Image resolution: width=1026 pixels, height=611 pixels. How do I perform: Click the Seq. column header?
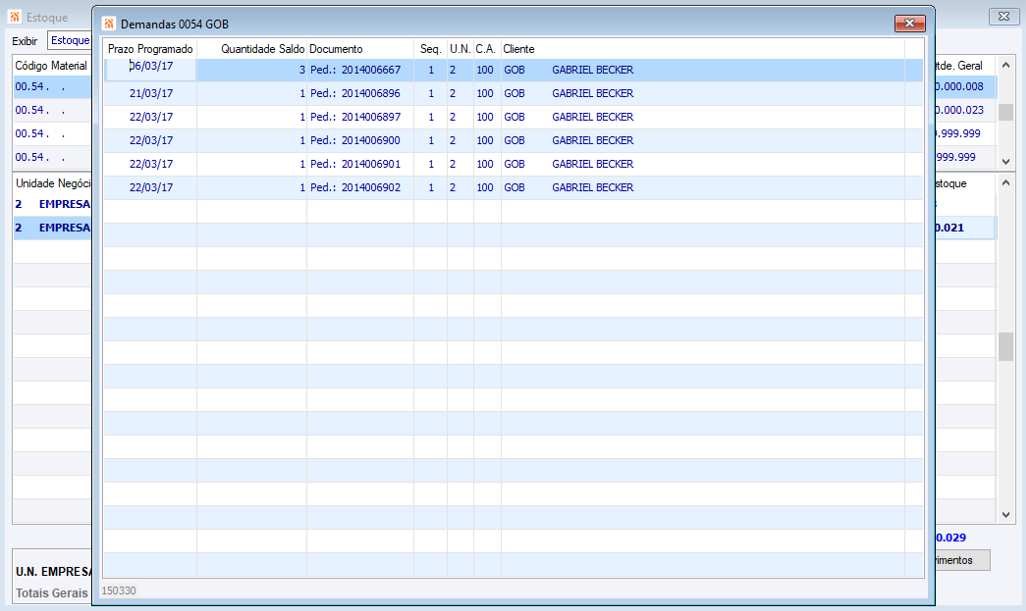[x=431, y=49]
